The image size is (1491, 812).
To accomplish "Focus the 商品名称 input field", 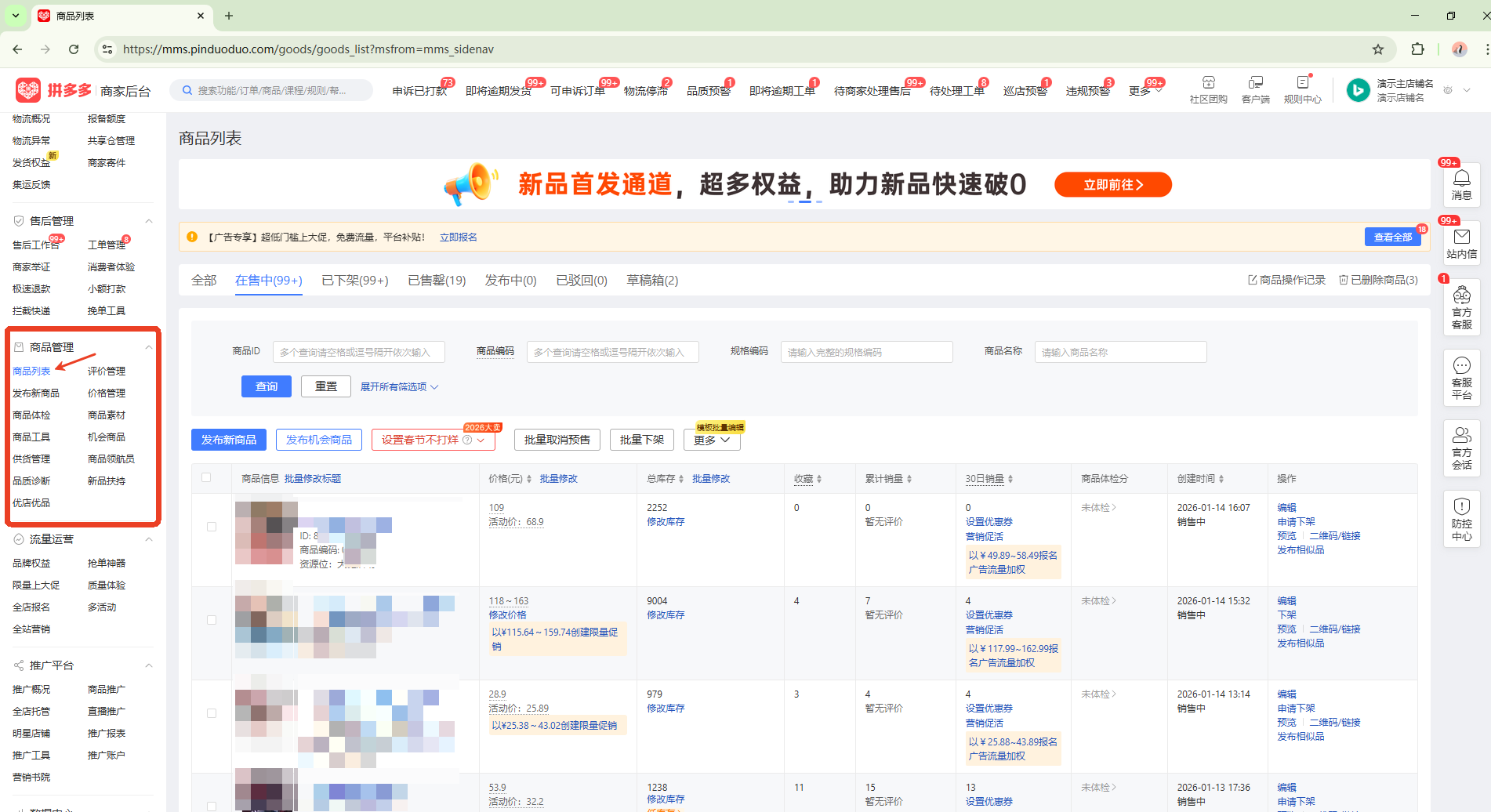I will pos(1121,352).
